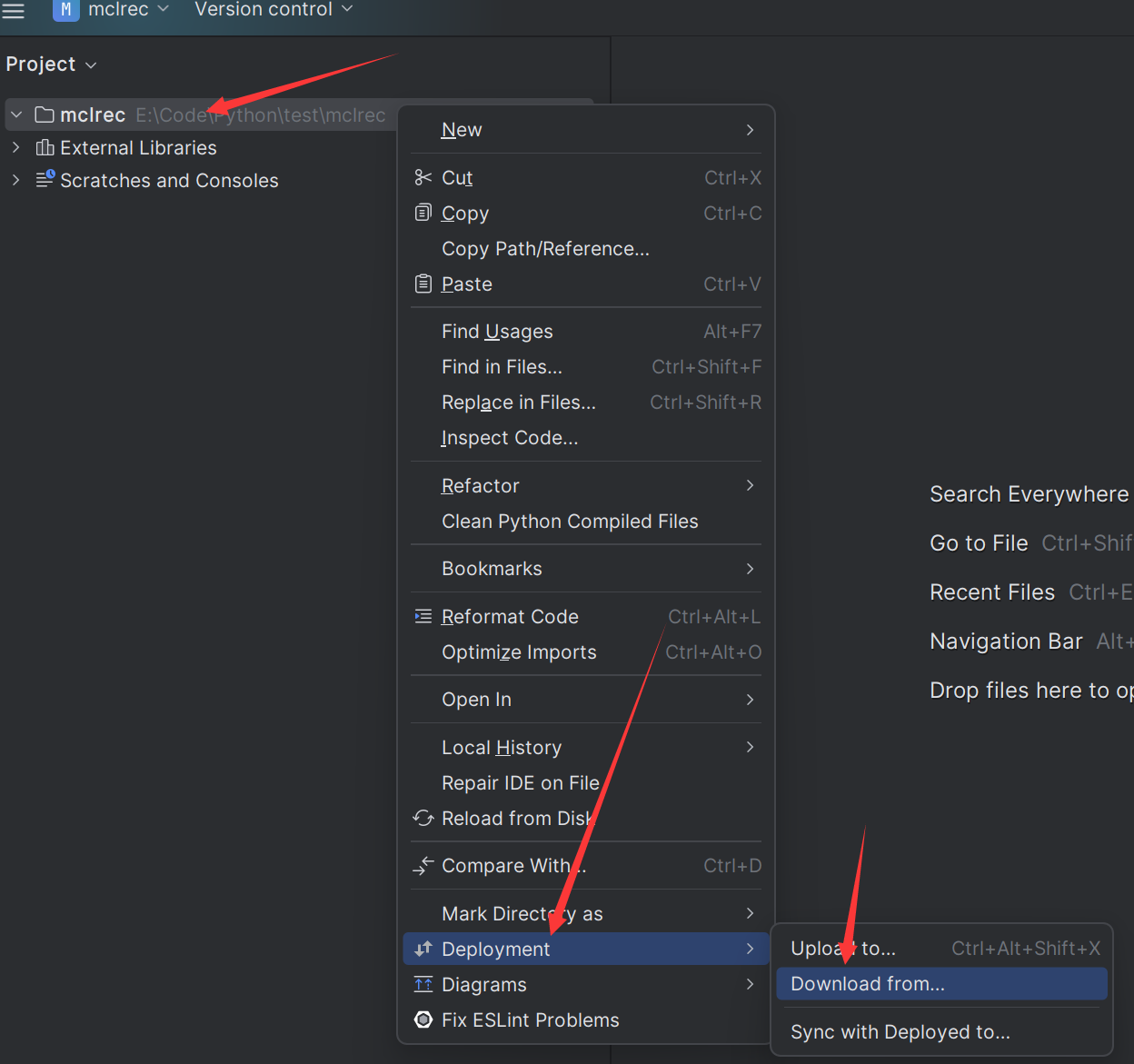The height and width of the screenshot is (1064, 1134).
Task: Click the New submenu arrow
Action: click(750, 130)
